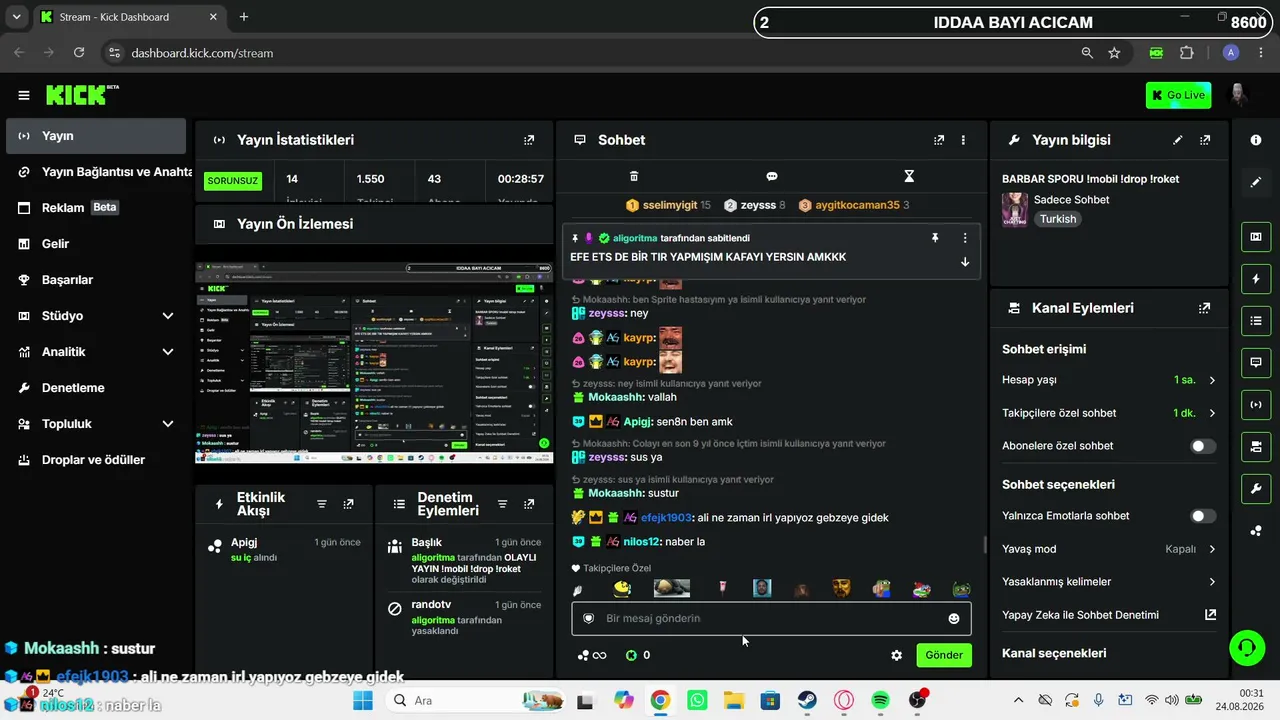Click the trash icon in chat toolbar
This screenshot has width=1280, height=720.
pyautogui.click(x=634, y=176)
